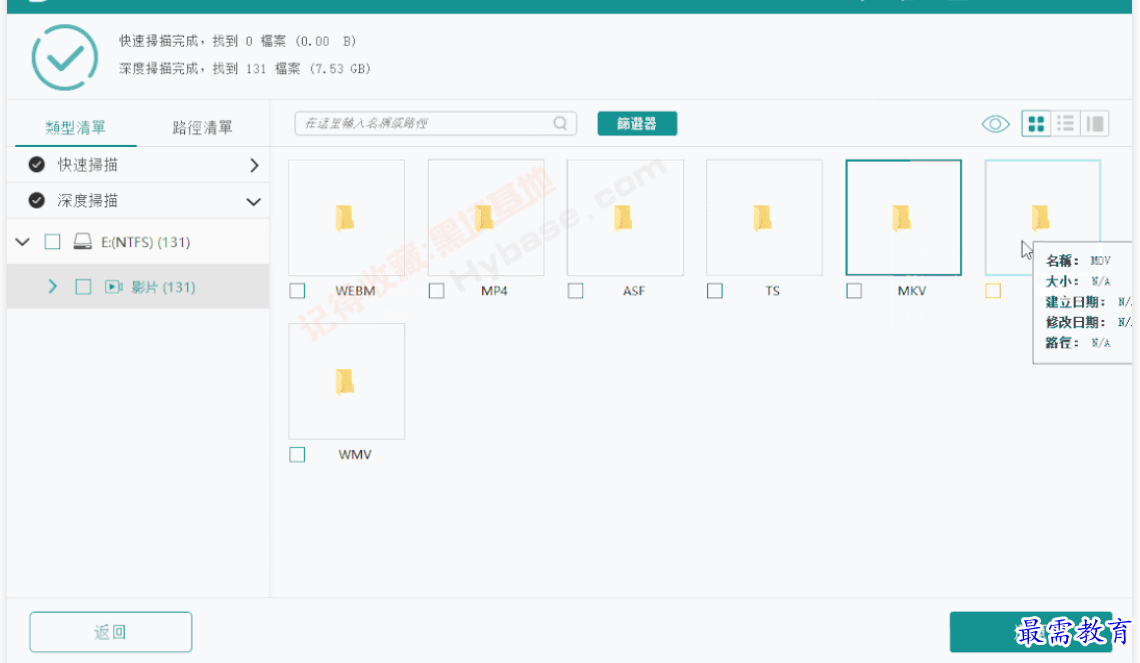
Task: Expand the 快速掃描 section arrow
Action: tap(254, 165)
